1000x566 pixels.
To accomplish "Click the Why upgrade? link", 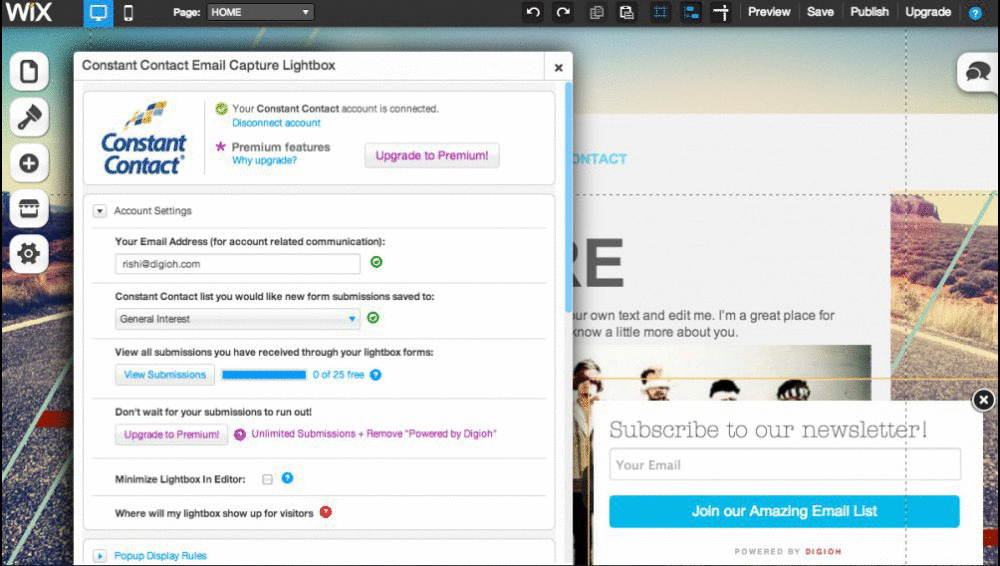I will click(264, 160).
